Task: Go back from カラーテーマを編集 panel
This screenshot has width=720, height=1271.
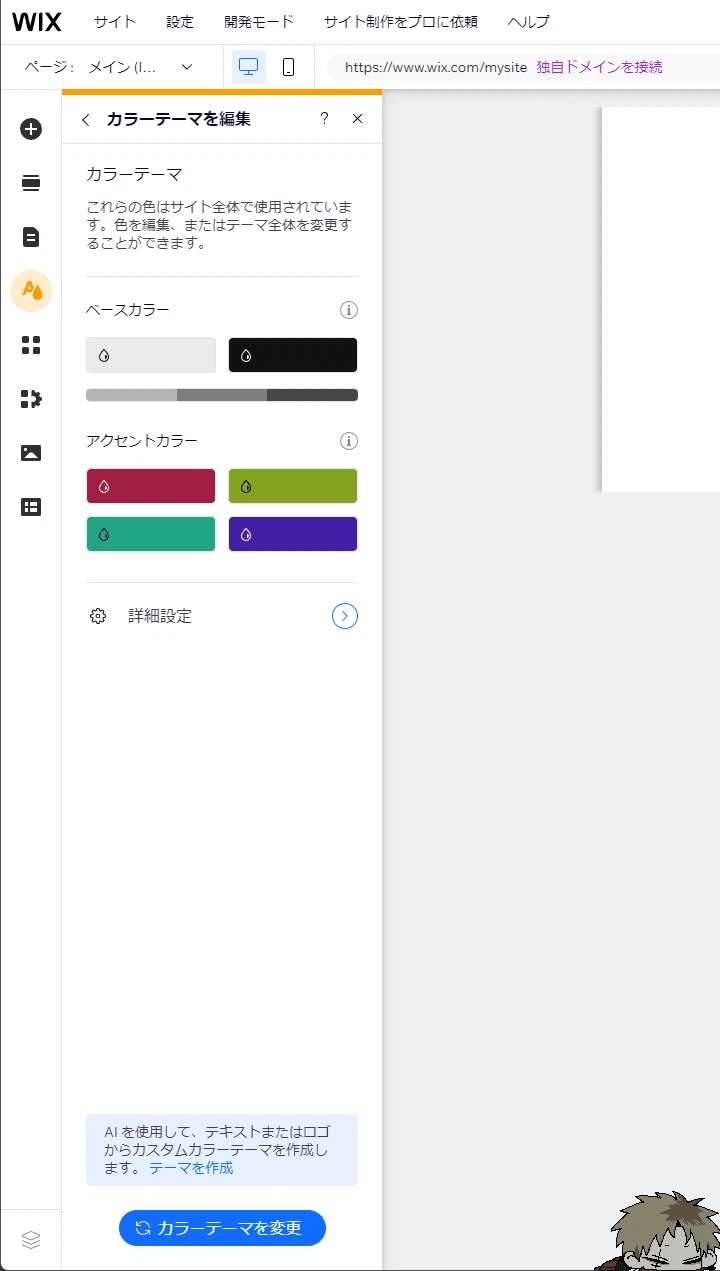Action: click(86, 119)
